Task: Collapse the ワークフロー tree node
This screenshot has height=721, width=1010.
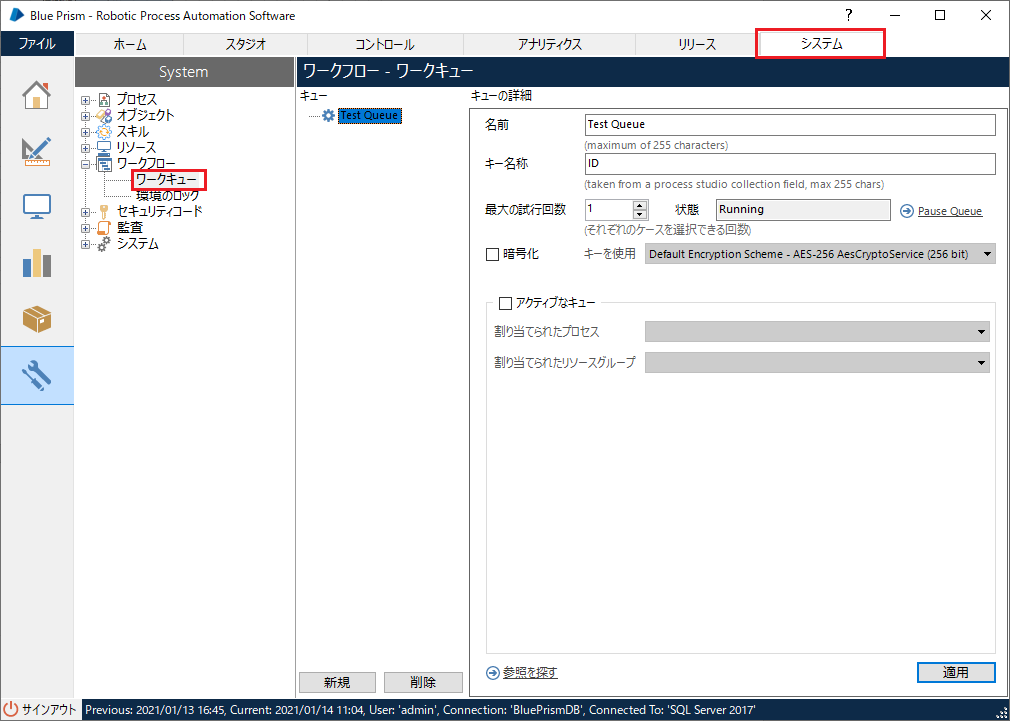Action: coord(85,164)
